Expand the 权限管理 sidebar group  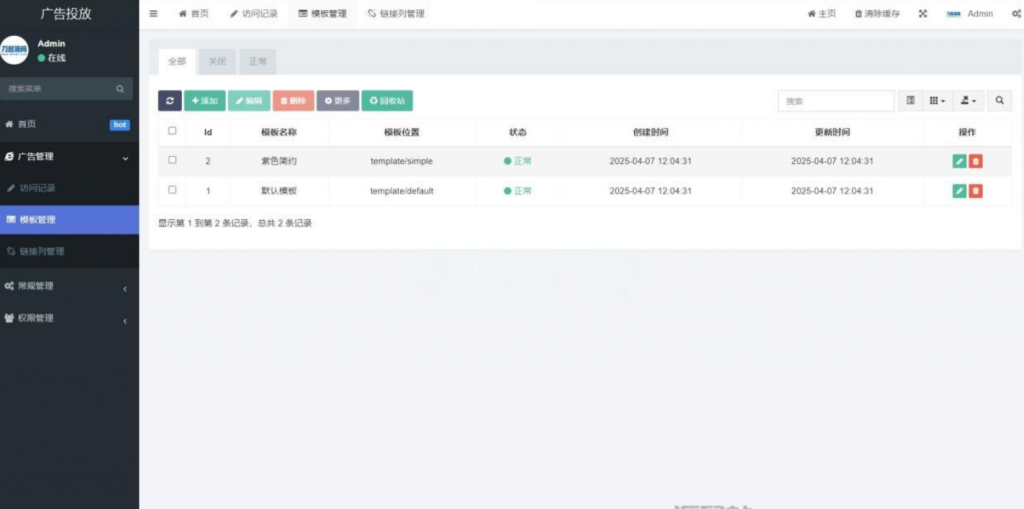69,318
